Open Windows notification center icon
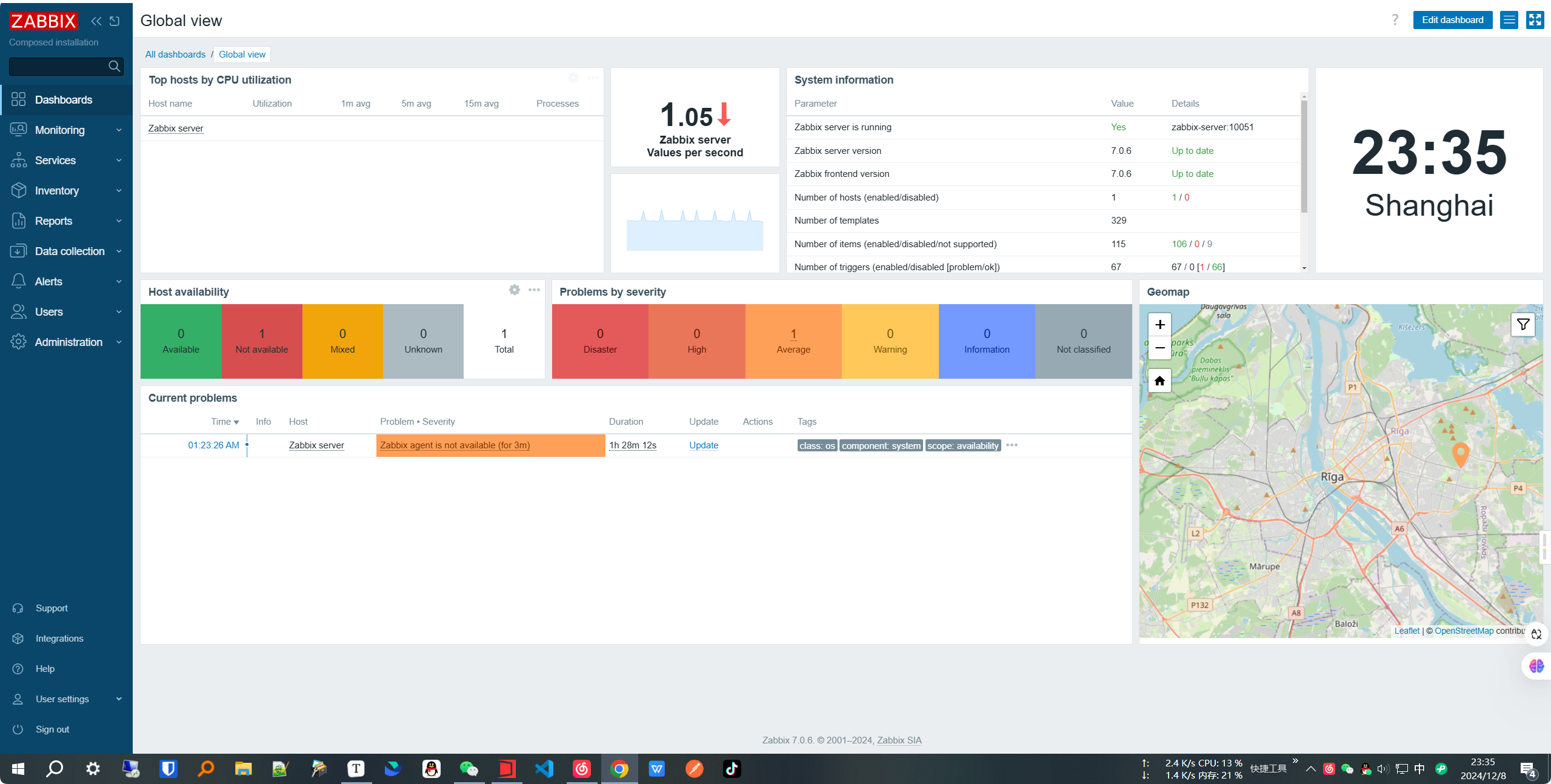The image size is (1551, 784). (x=1527, y=769)
